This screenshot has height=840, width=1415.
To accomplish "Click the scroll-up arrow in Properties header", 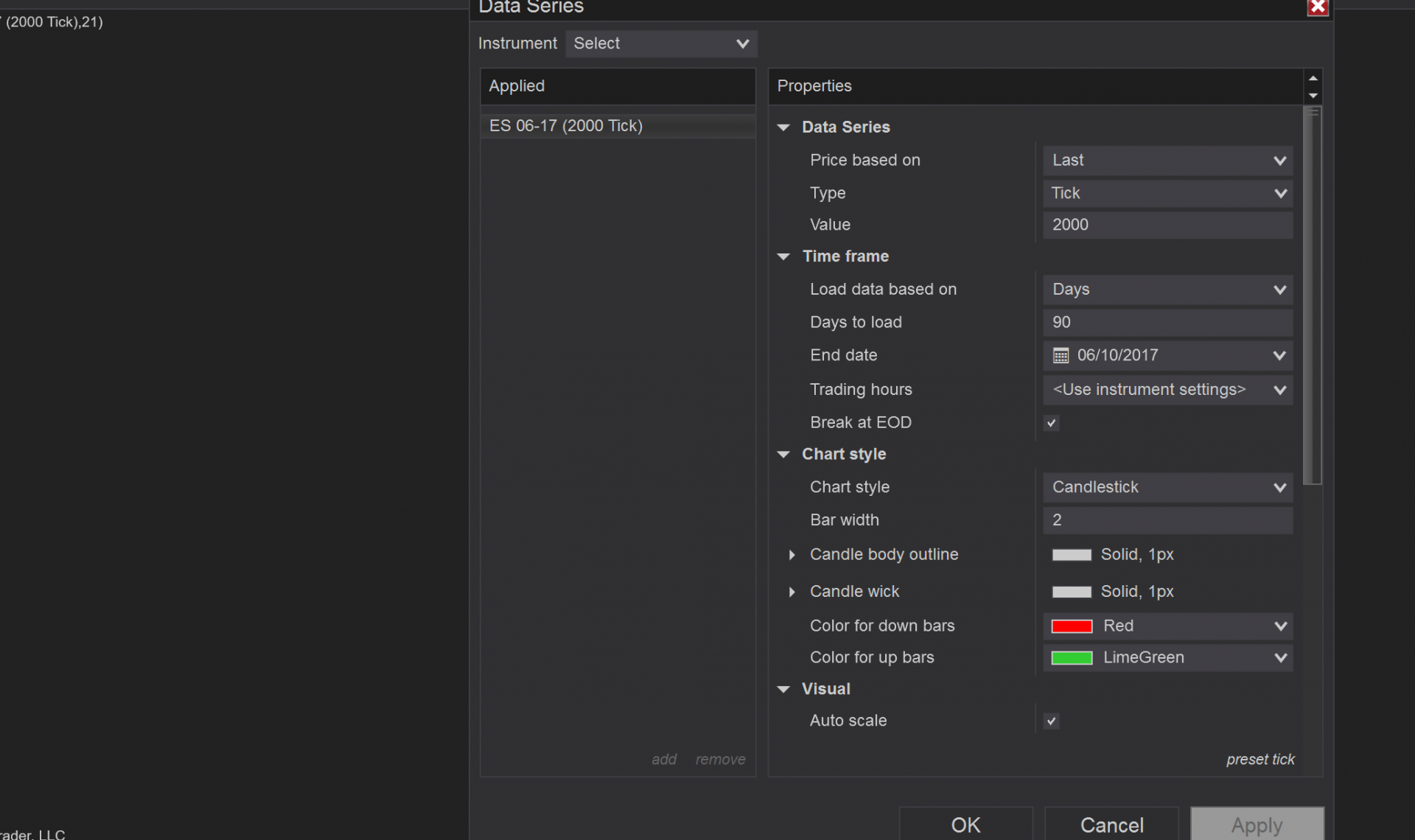I will tap(1313, 78).
